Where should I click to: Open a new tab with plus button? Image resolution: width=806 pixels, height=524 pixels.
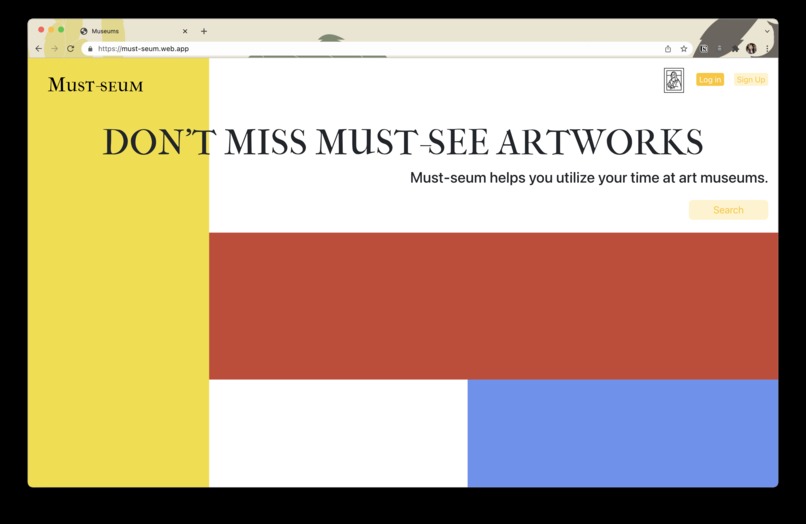(x=204, y=31)
